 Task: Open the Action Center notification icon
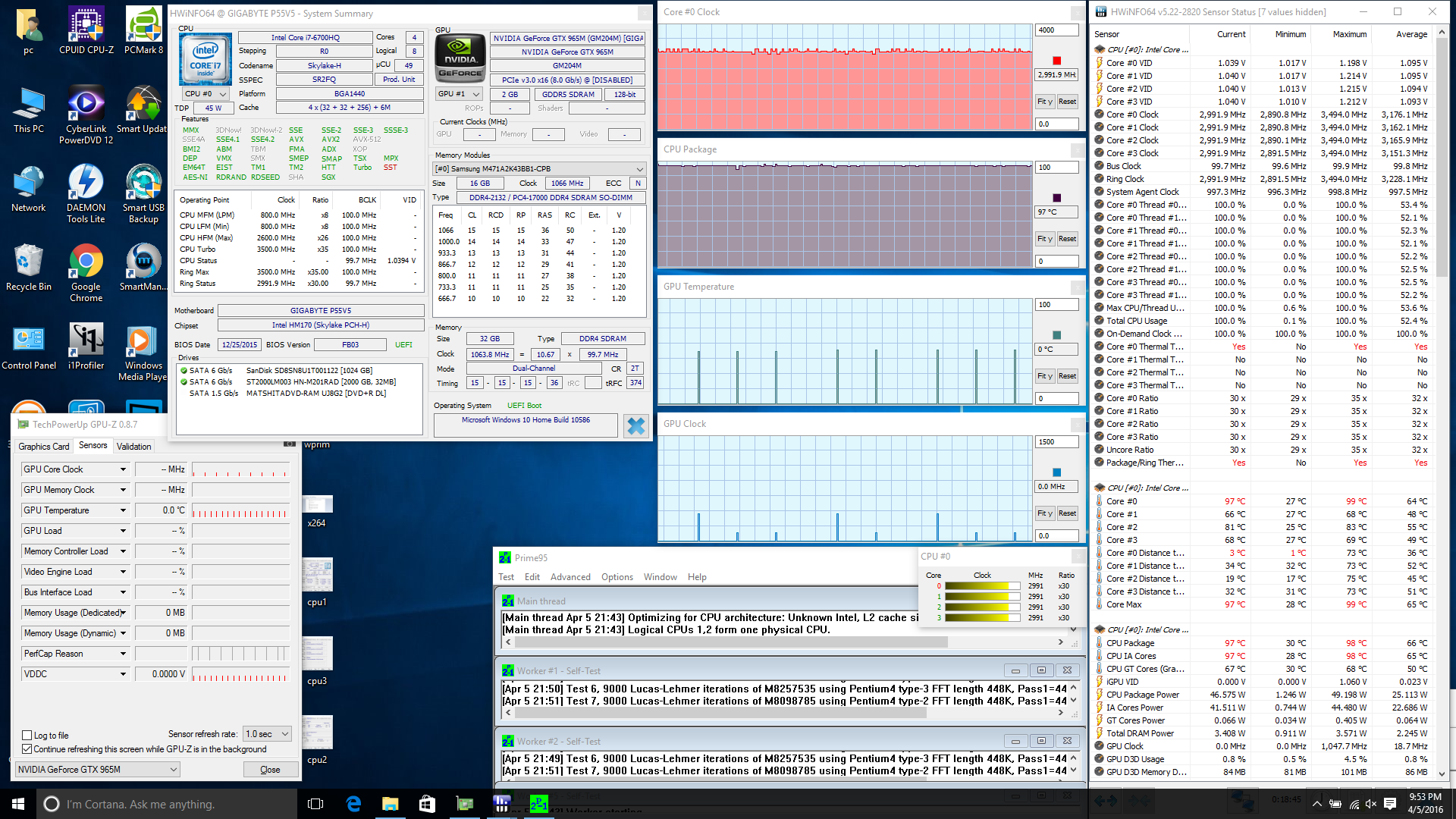point(1390,804)
